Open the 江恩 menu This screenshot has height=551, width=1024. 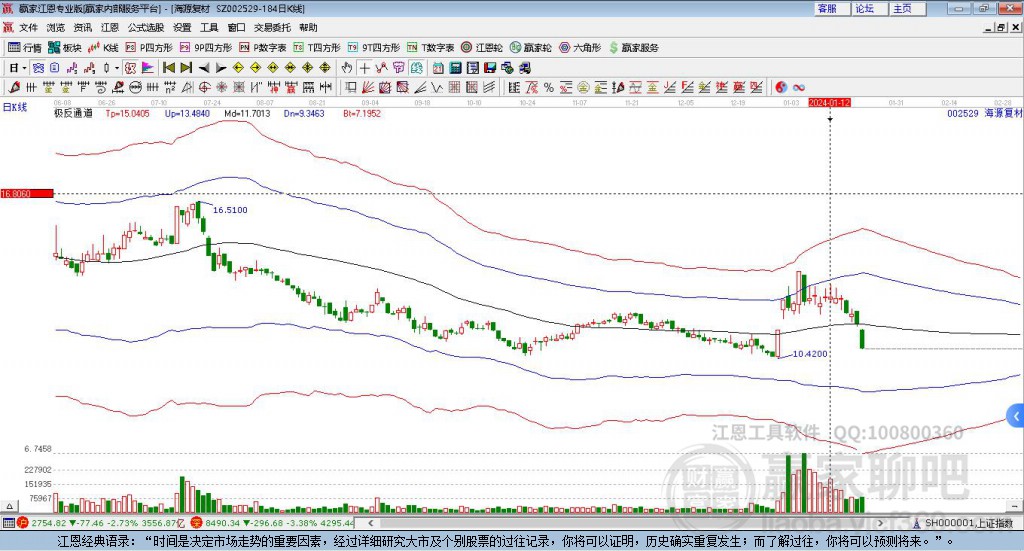click(x=110, y=27)
